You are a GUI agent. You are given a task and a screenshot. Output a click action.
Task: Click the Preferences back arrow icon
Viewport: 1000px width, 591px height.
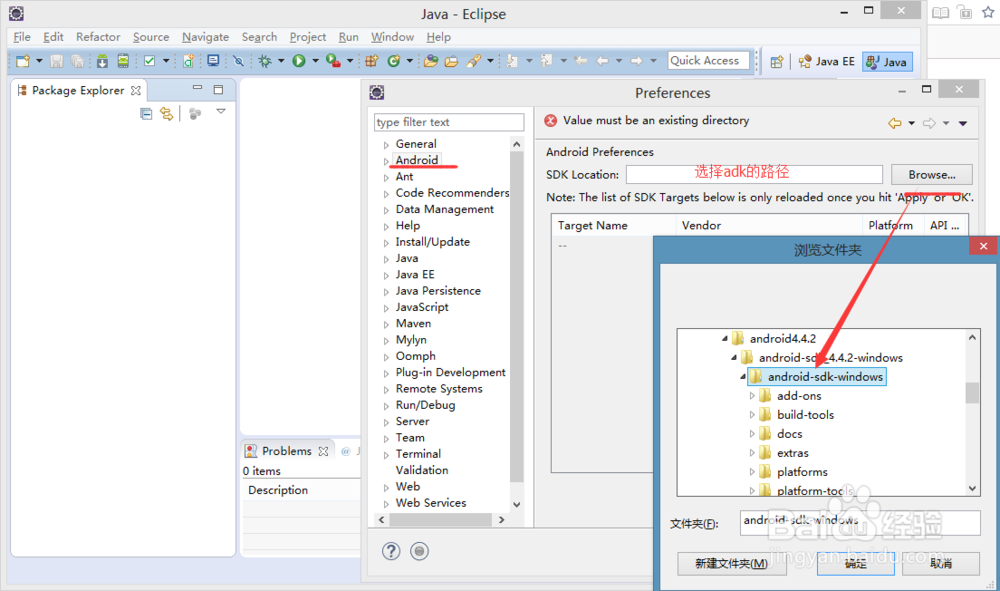(895, 123)
